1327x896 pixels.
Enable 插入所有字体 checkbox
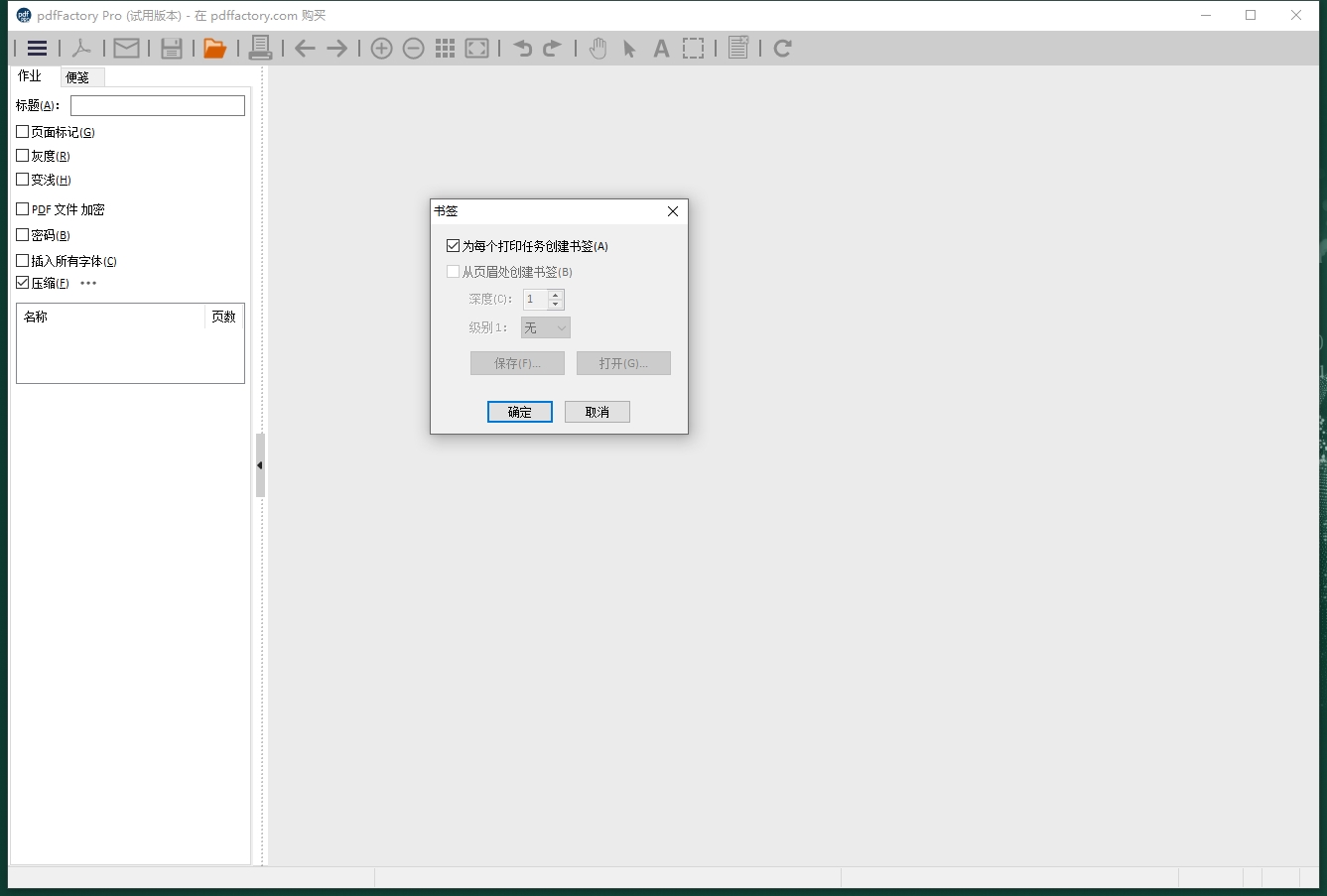[23, 260]
